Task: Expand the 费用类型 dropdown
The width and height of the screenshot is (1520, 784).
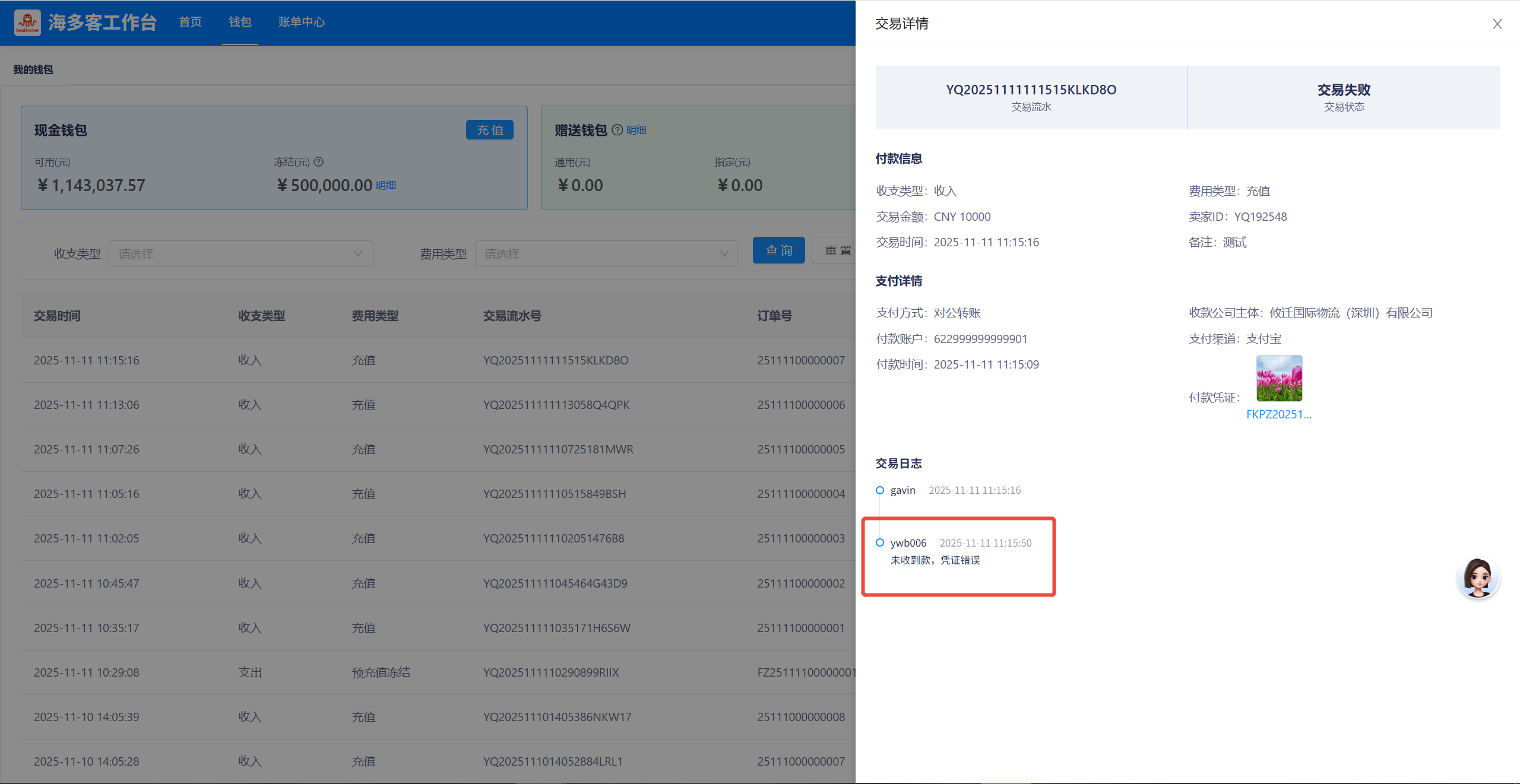Action: tap(606, 254)
